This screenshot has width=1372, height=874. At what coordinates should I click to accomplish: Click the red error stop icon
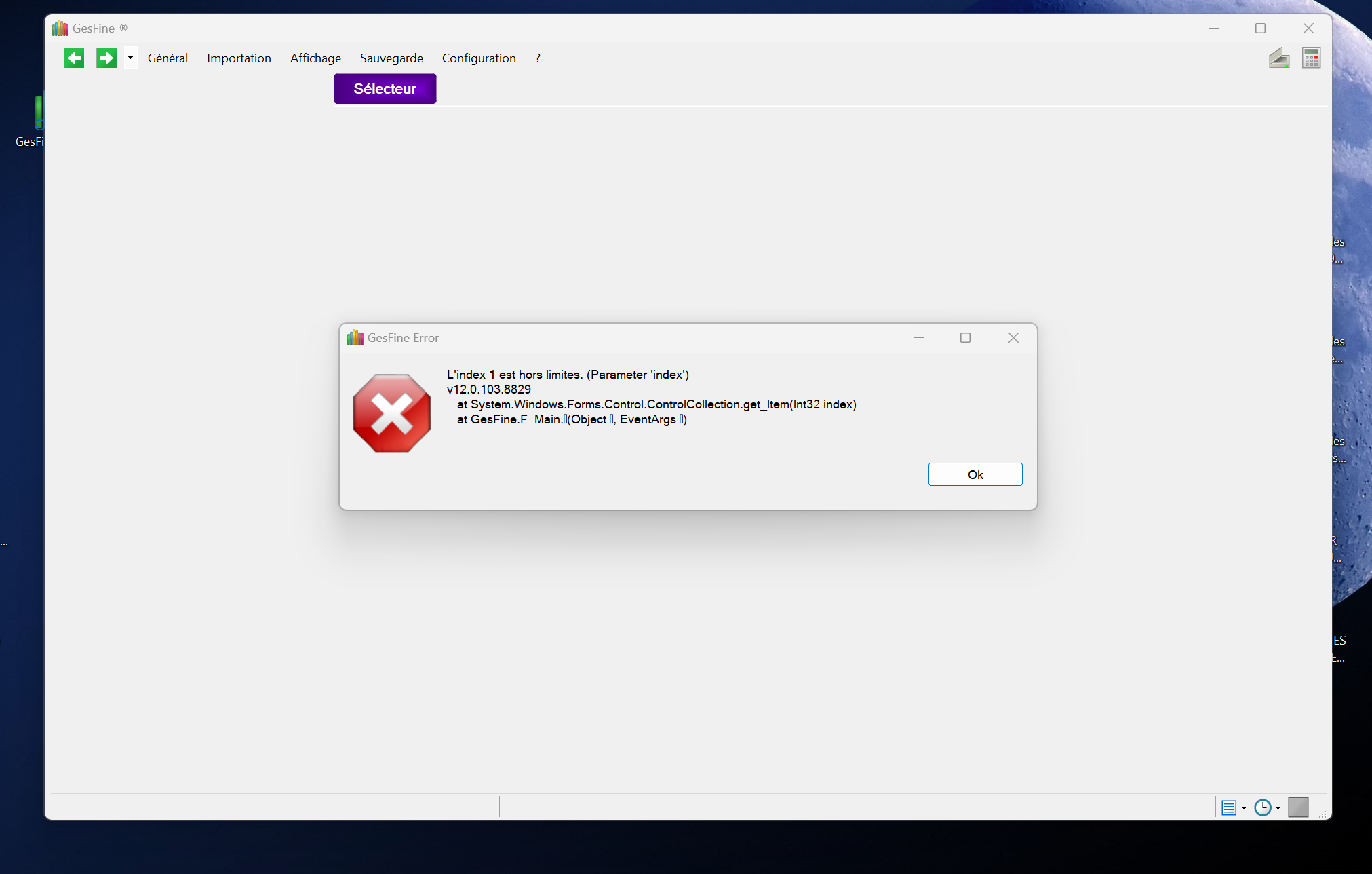click(392, 413)
